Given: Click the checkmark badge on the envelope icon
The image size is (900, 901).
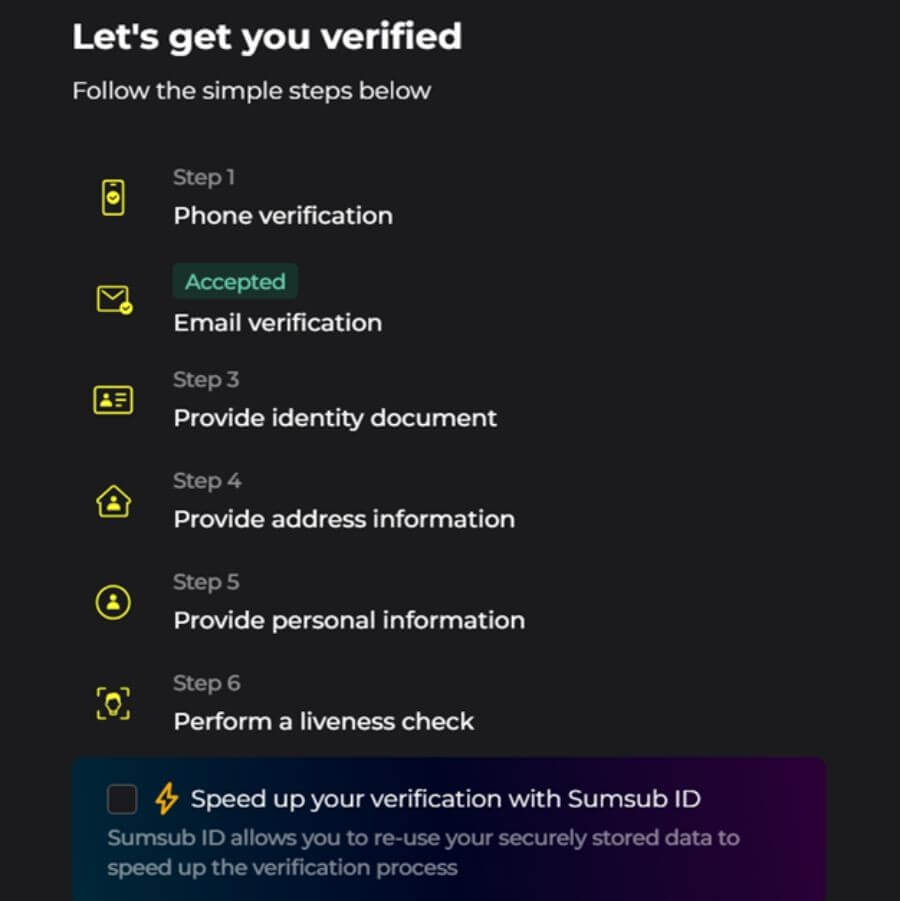Looking at the screenshot, I should pyautogui.click(x=124, y=310).
